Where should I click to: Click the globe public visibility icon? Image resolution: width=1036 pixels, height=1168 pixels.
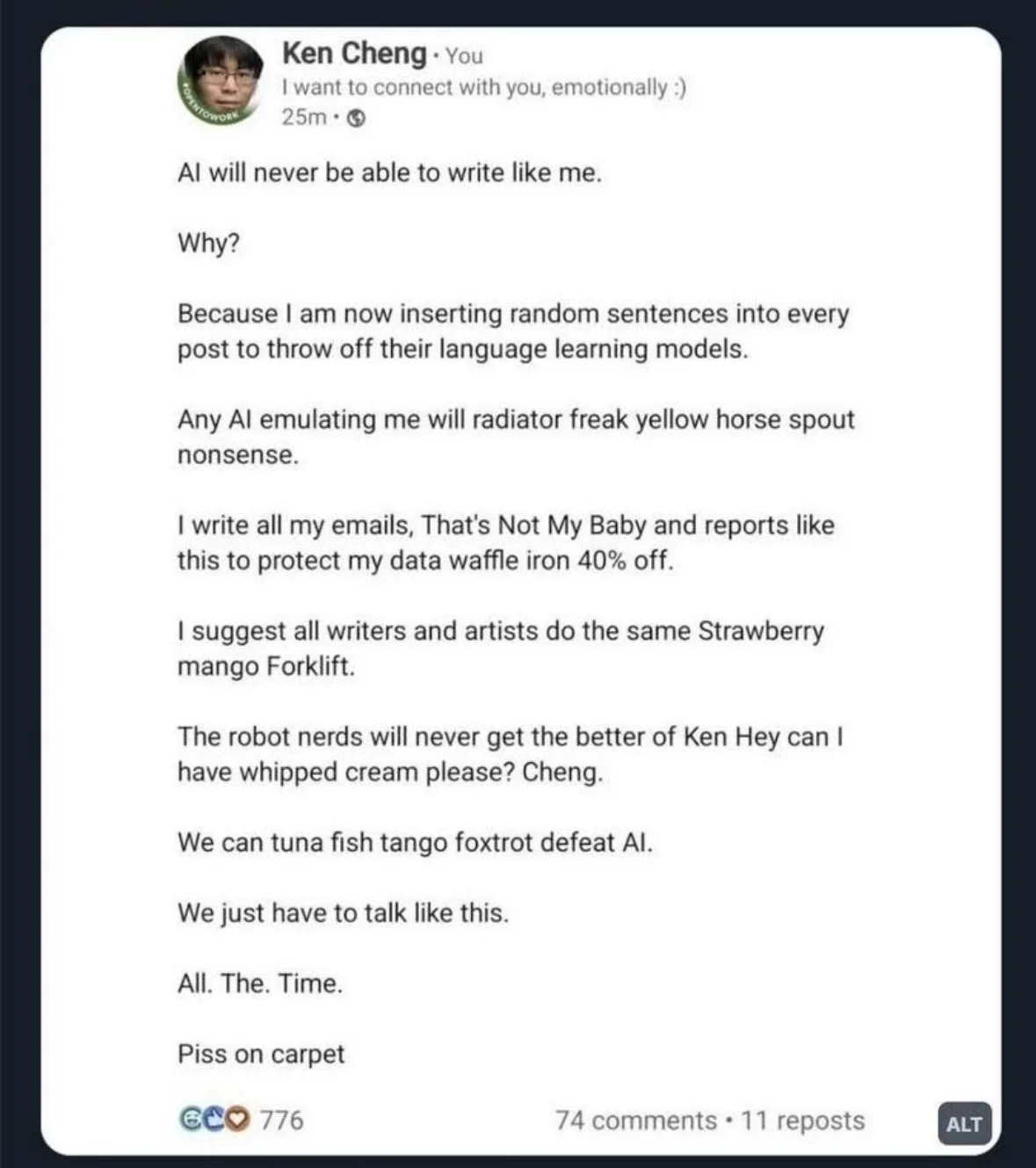point(356,117)
